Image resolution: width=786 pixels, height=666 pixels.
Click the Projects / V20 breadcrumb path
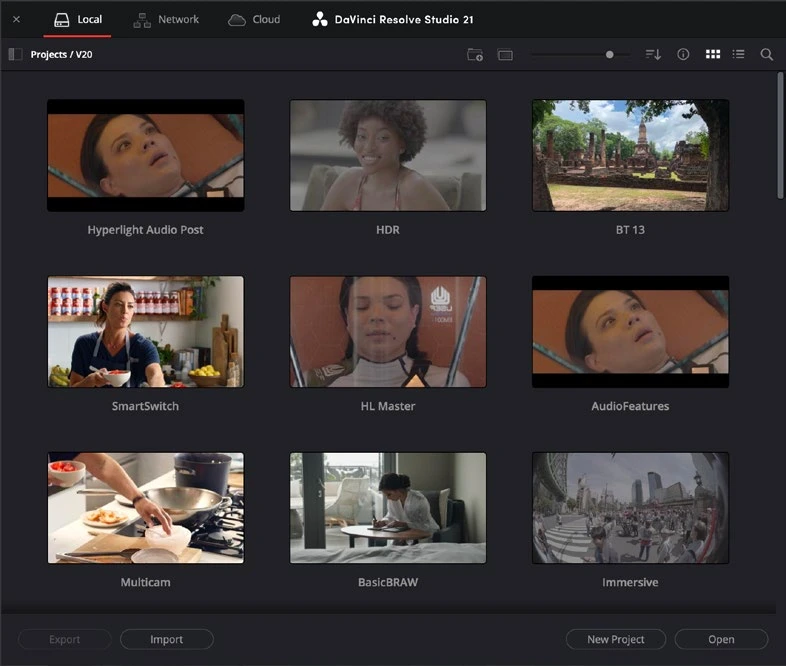coord(61,54)
